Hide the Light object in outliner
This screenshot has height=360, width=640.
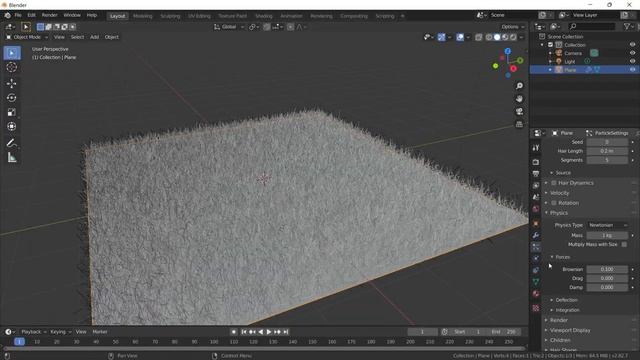pyautogui.click(x=632, y=61)
